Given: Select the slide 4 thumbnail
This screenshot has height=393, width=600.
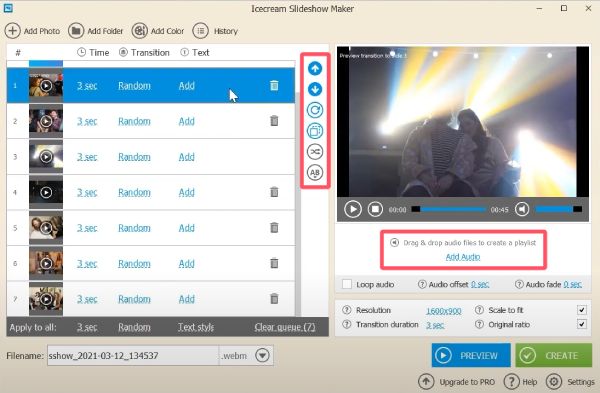Looking at the screenshot, I should [46, 192].
